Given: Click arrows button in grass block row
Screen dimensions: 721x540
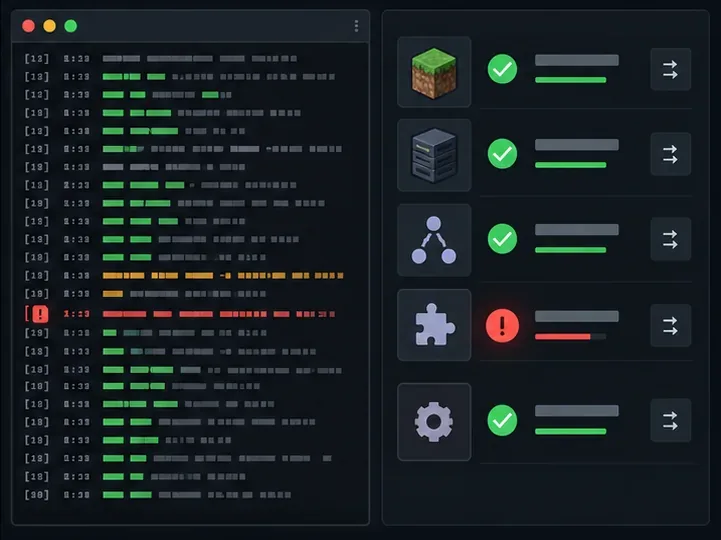Looking at the screenshot, I should coord(670,69).
